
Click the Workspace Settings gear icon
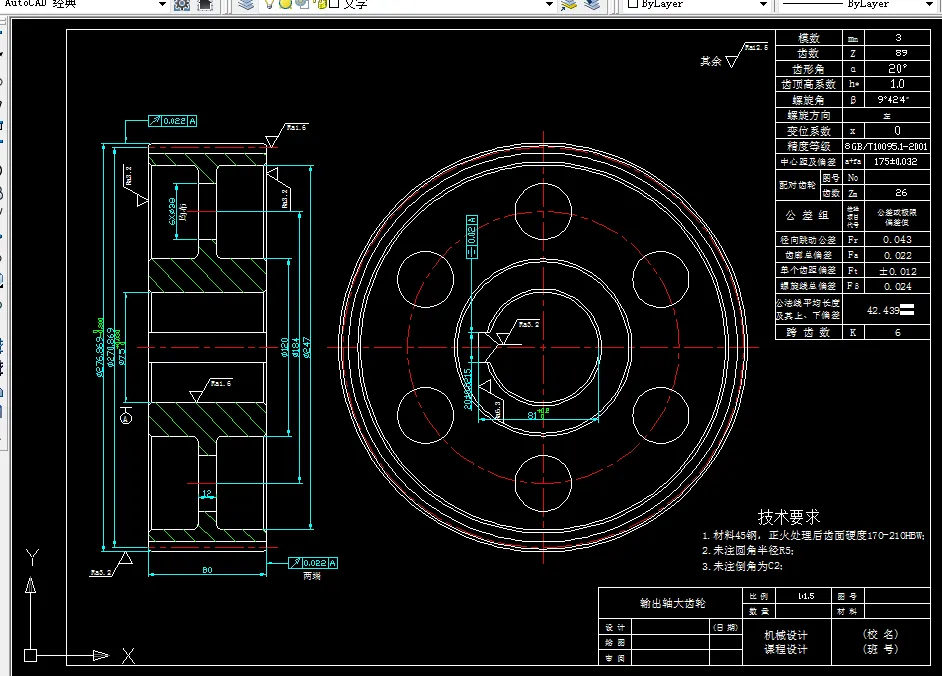pyautogui.click(x=181, y=5)
